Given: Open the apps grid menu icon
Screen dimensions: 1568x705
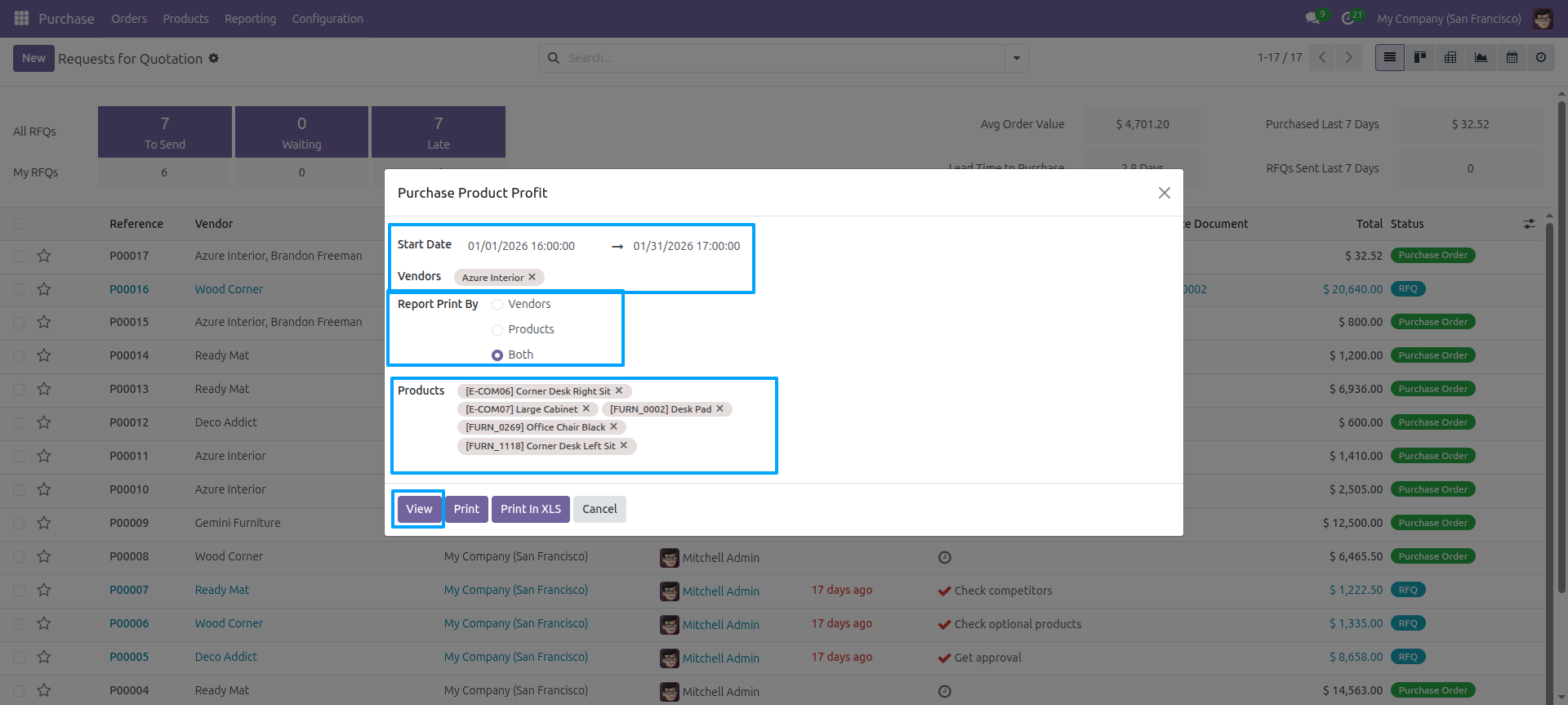Looking at the screenshot, I should [x=21, y=18].
